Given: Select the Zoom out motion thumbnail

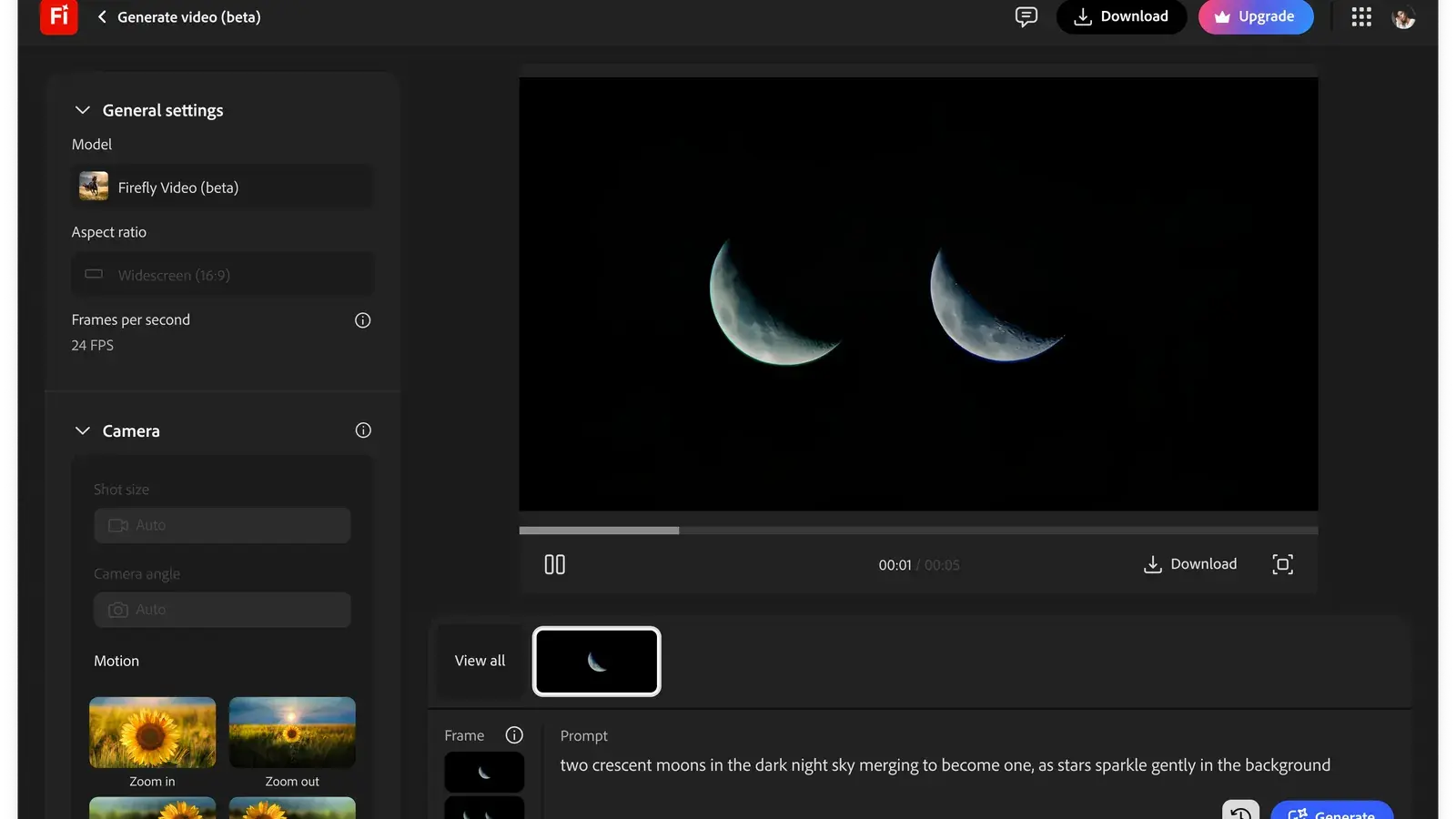Looking at the screenshot, I should click(x=292, y=733).
